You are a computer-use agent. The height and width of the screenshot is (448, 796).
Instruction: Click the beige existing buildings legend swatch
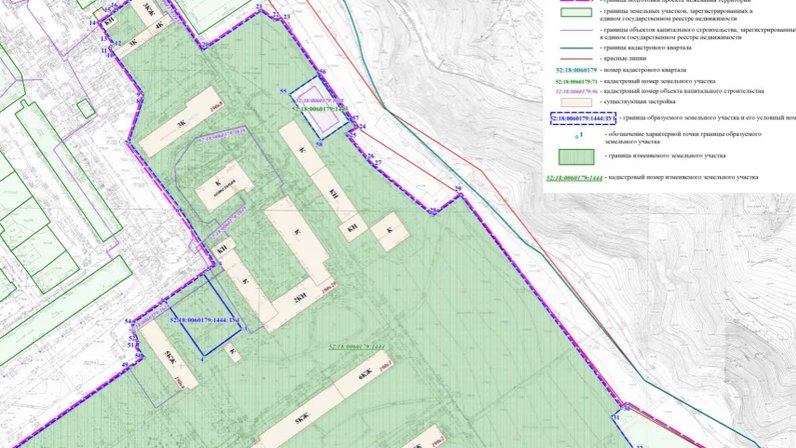pos(576,102)
